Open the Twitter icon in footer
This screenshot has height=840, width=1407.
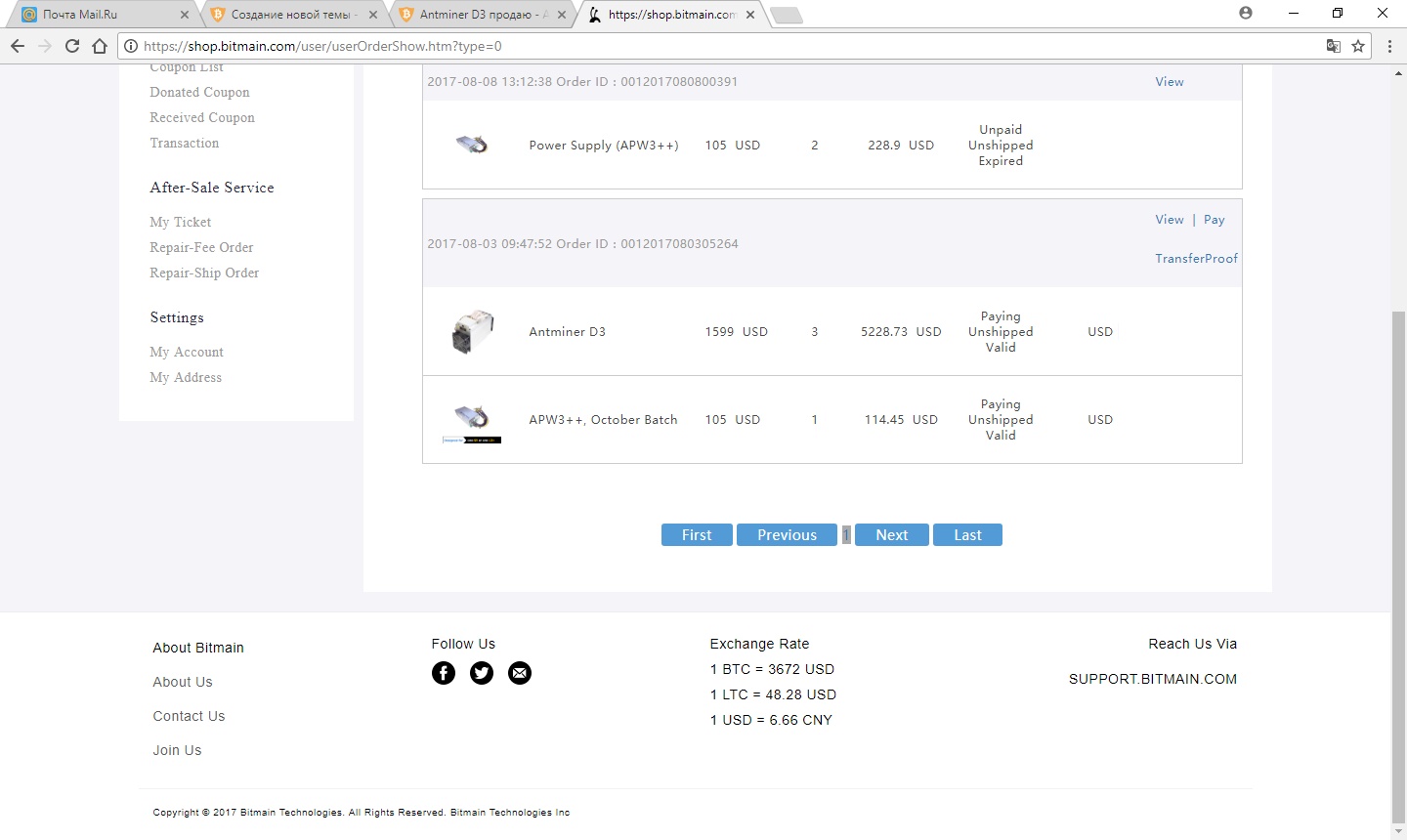(x=482, y=673)
